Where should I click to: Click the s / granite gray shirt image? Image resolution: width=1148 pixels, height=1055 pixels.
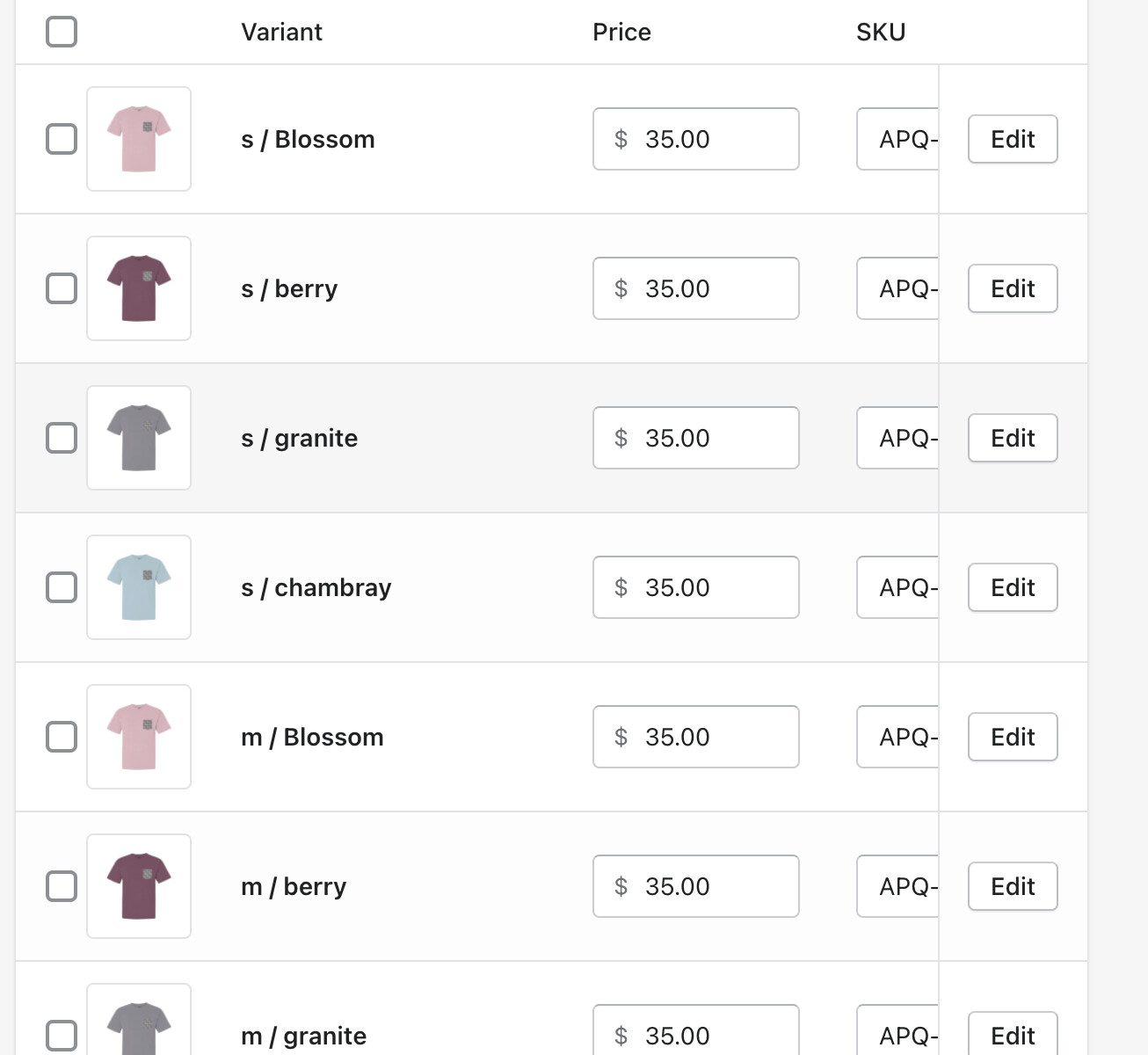[139, 438]
